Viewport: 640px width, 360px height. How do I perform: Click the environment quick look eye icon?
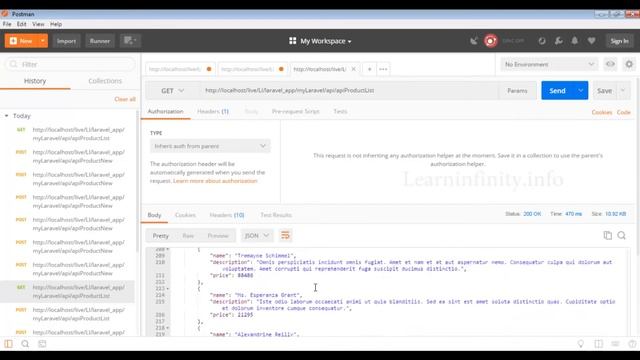[610, 64]
